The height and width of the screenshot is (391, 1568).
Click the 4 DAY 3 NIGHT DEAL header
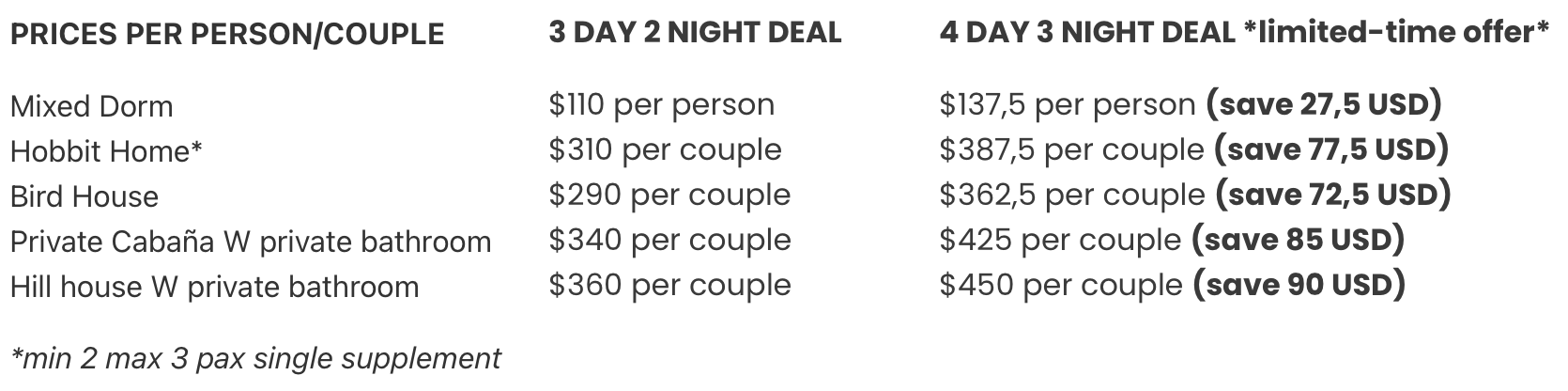coord(1244,33)
